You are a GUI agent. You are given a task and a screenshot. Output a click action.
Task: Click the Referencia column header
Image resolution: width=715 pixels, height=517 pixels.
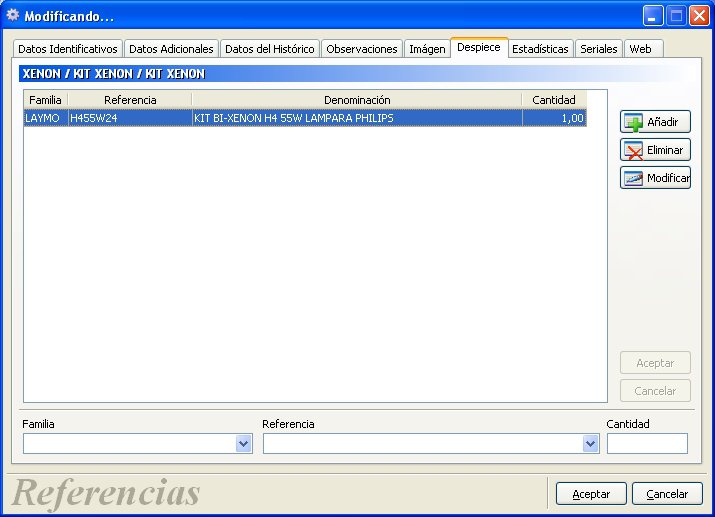130,100
